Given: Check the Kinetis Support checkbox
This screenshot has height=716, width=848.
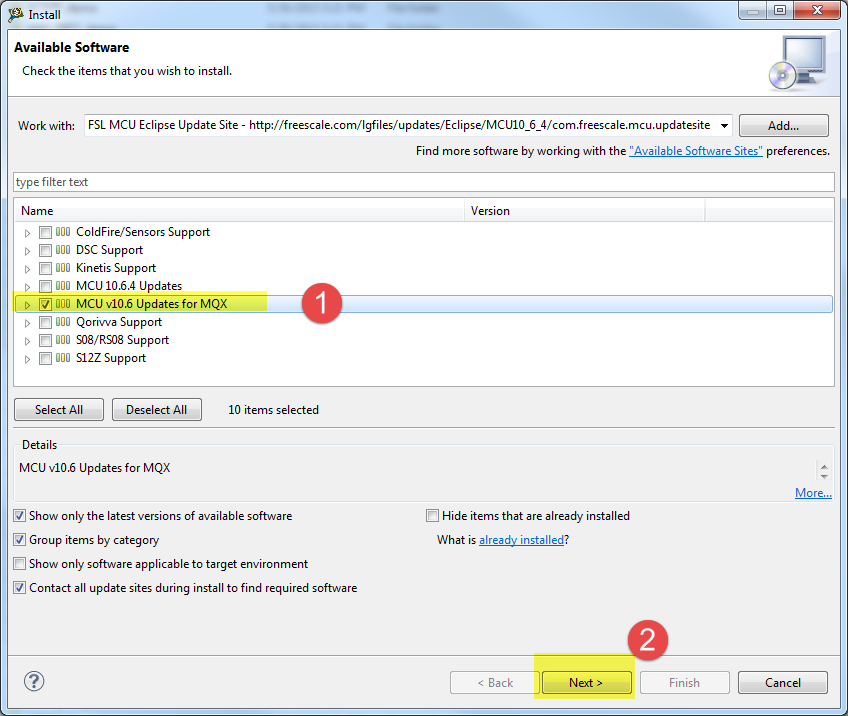Looking at the screenshot, I should coord(45,268).
